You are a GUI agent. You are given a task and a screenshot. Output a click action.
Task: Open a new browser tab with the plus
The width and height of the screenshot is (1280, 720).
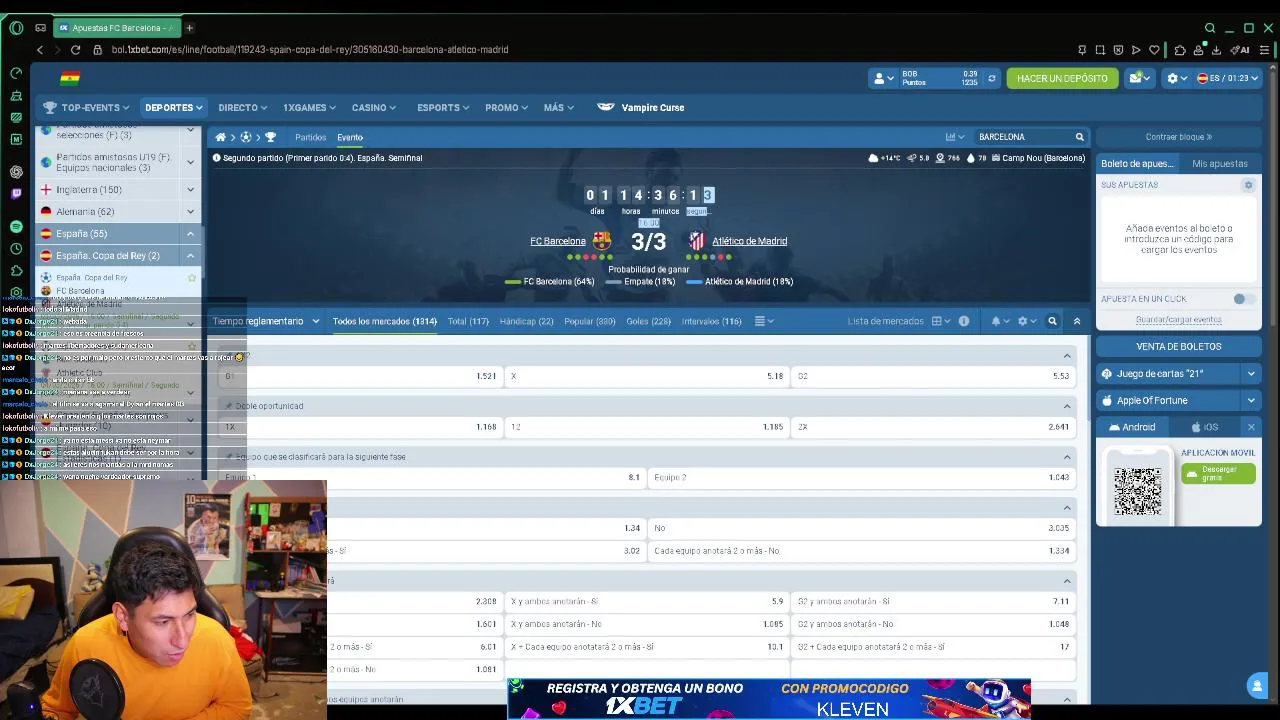(x=189, y=28)
